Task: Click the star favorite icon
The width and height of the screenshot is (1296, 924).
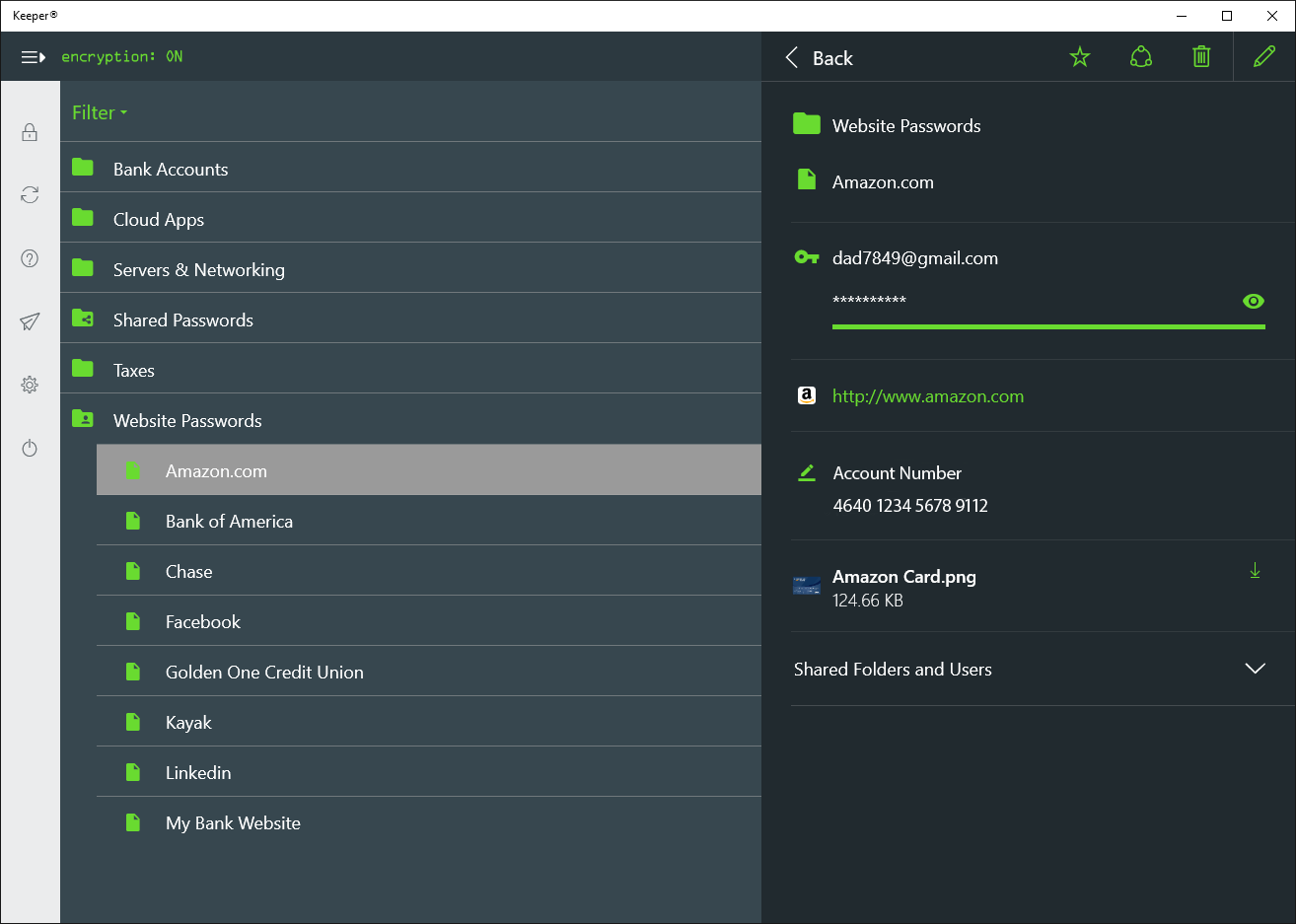Action: point(1080,57)
